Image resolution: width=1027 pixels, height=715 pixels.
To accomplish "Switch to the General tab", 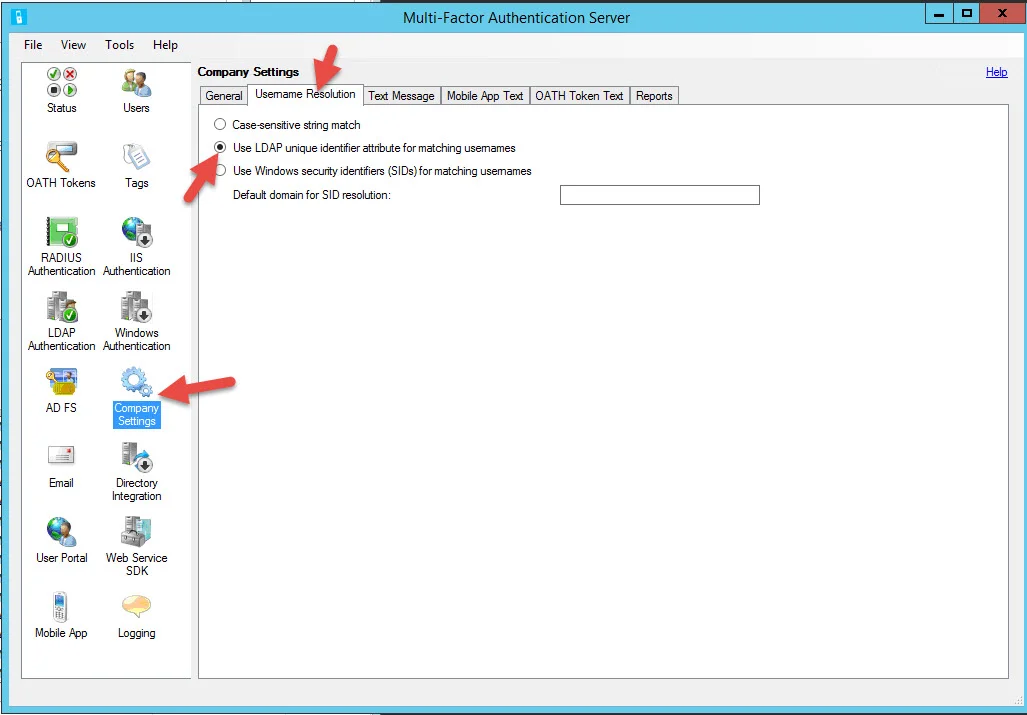I will pos(223,96).
